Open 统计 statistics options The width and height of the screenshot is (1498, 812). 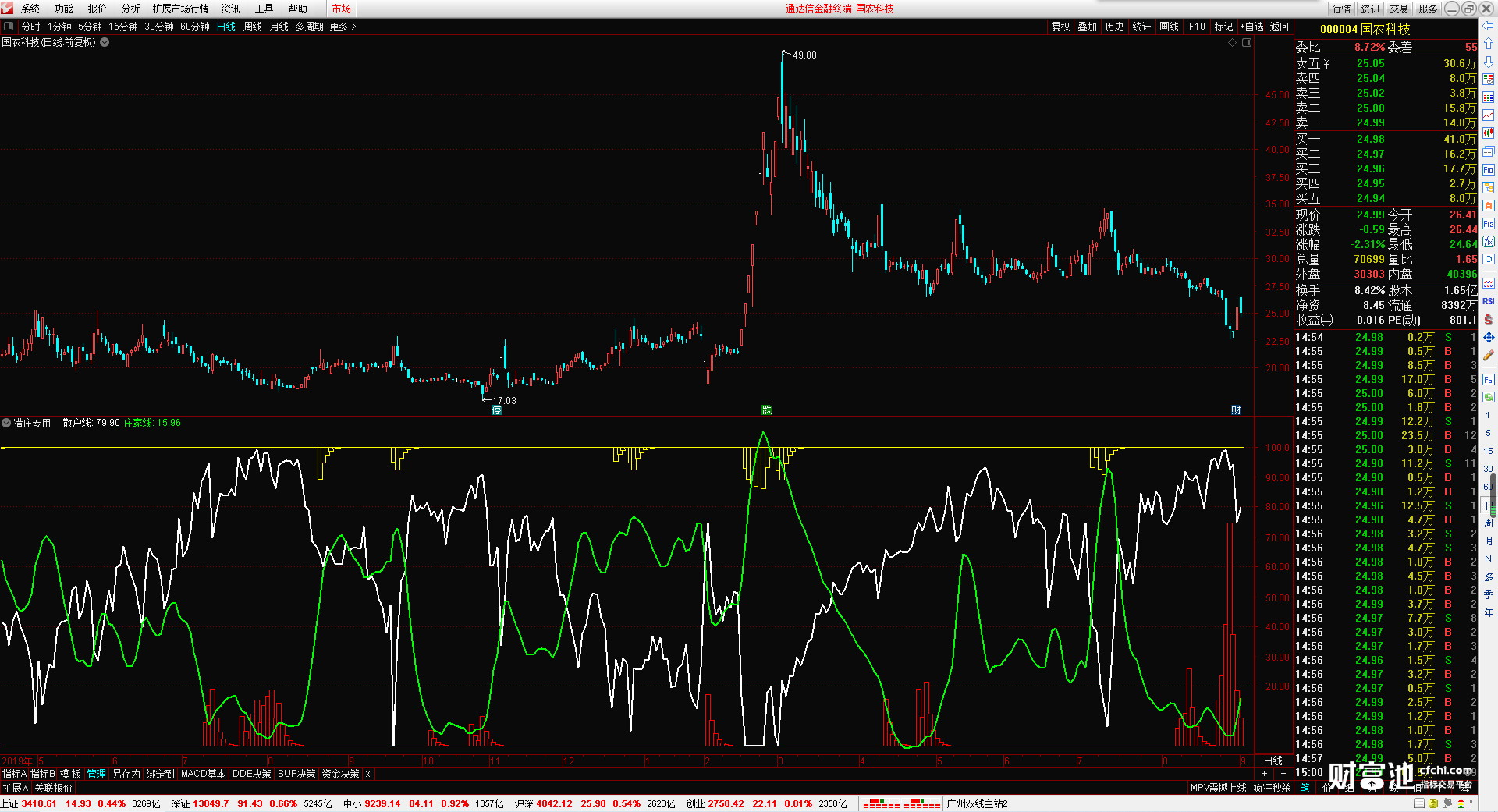click(x=1141, y=27)
